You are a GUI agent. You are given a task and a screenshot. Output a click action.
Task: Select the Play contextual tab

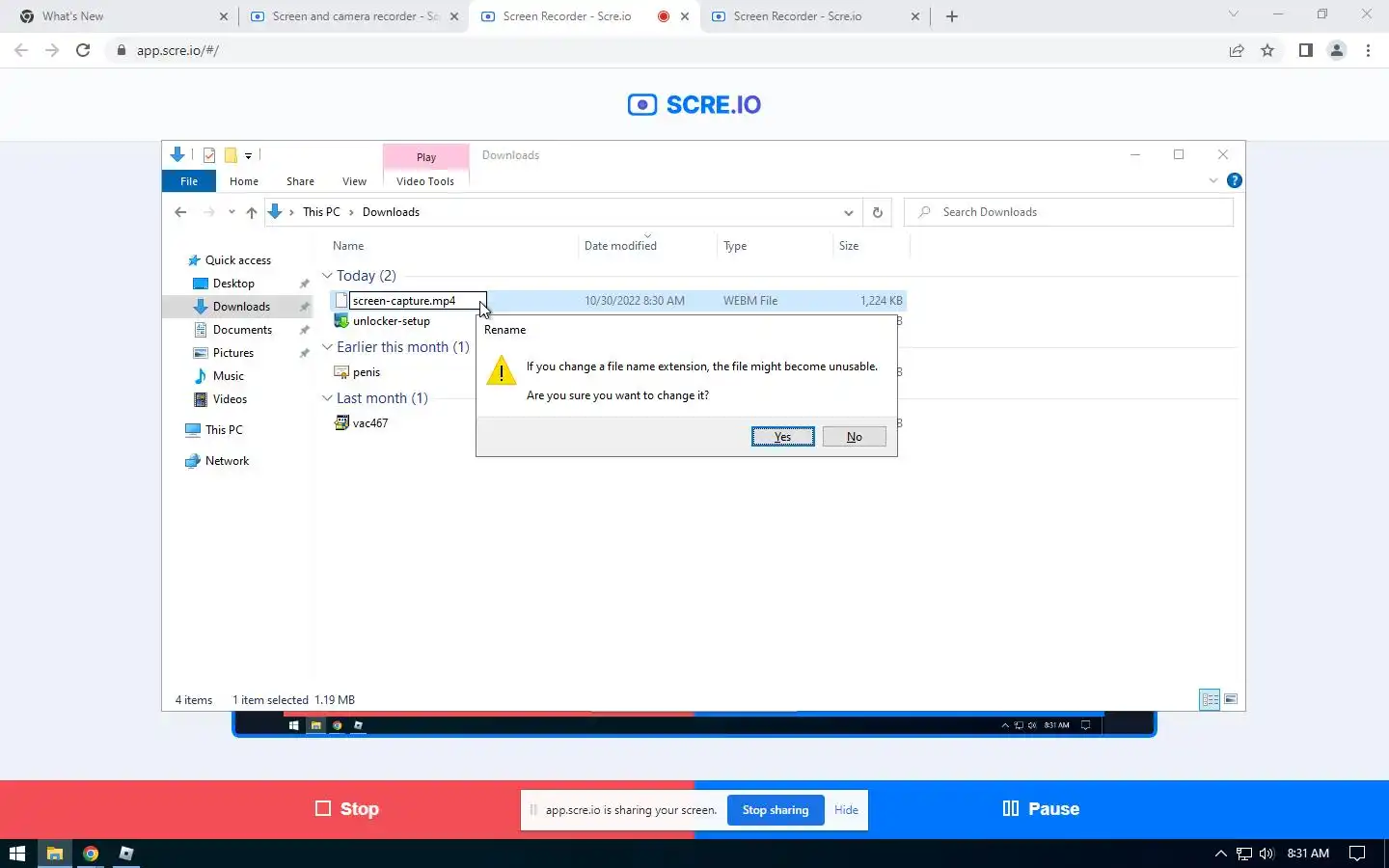point(426,157)
